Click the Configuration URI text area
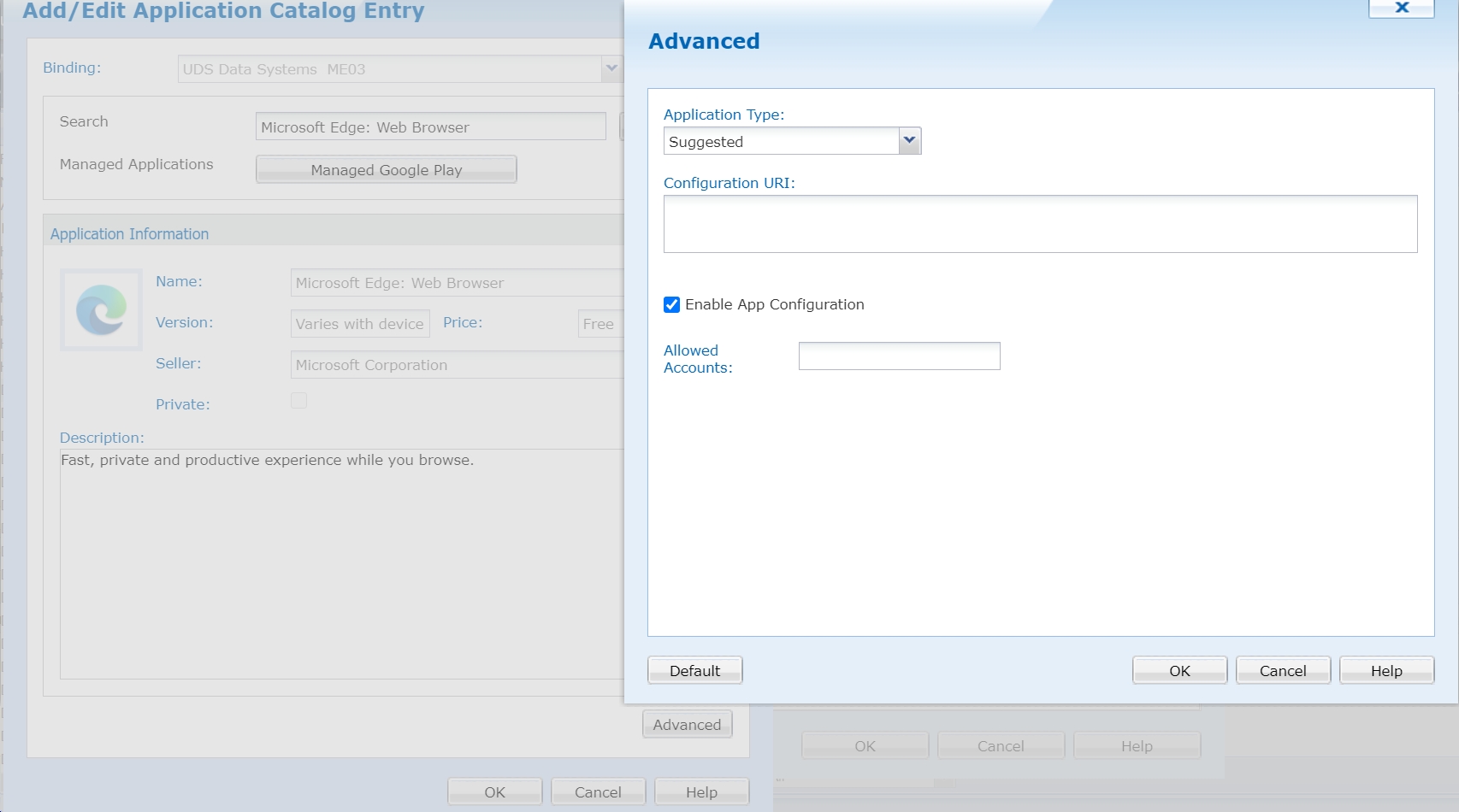This screenshot has height=812, width=1459. coord(1040,224)
